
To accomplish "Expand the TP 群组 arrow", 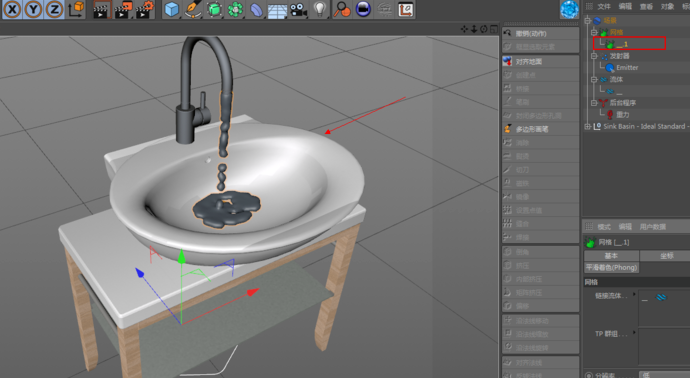I will pos(634,332).
